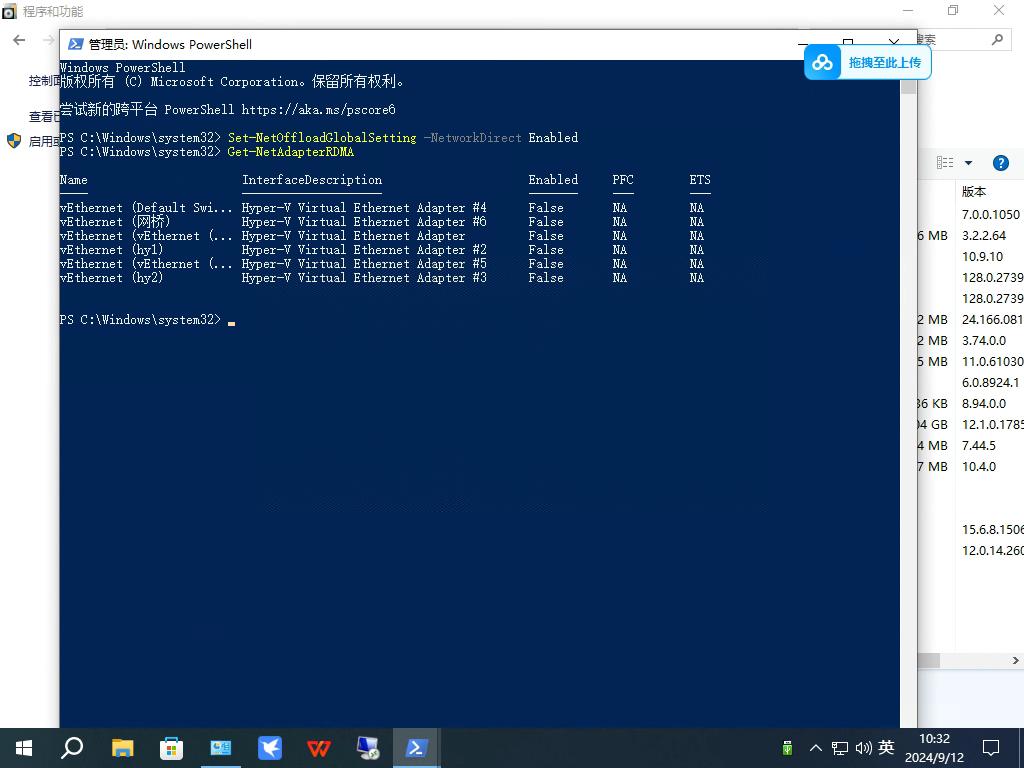Image resolution: width=1024 pixels, height=768 pixels.
Task: Click the blue bird app taskbar icon
Action: 270,748
